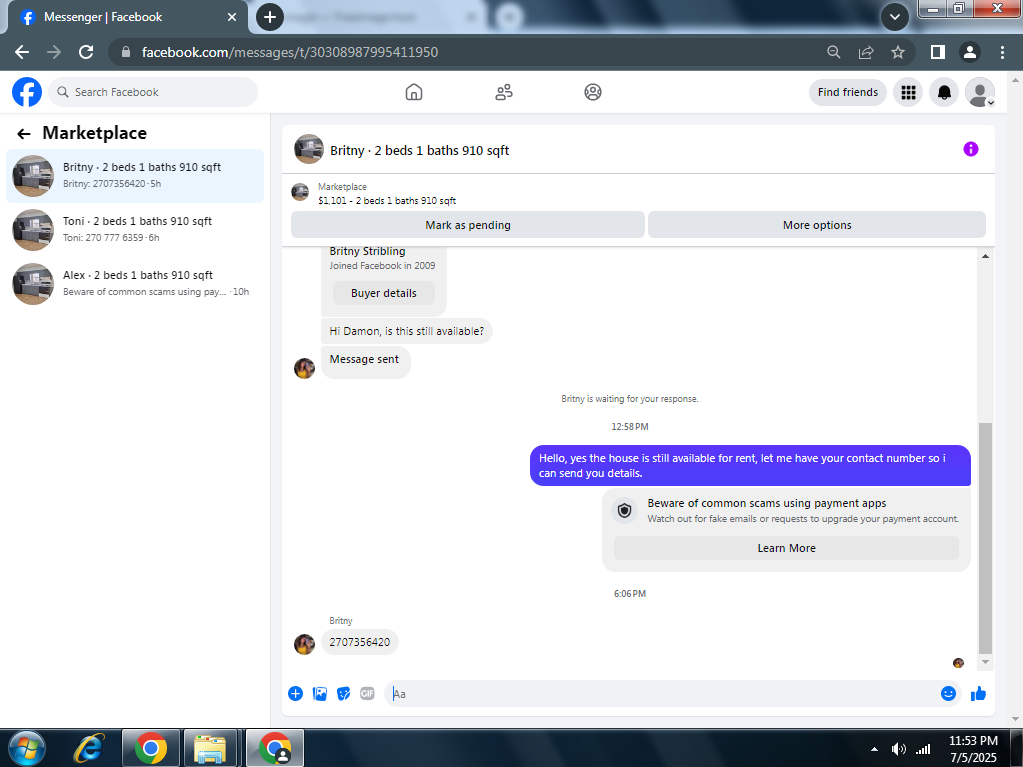Viewport: 1023px width, 767px height.
Task: Attach a photo with the image icon
Action: click(x=320, y=693)
